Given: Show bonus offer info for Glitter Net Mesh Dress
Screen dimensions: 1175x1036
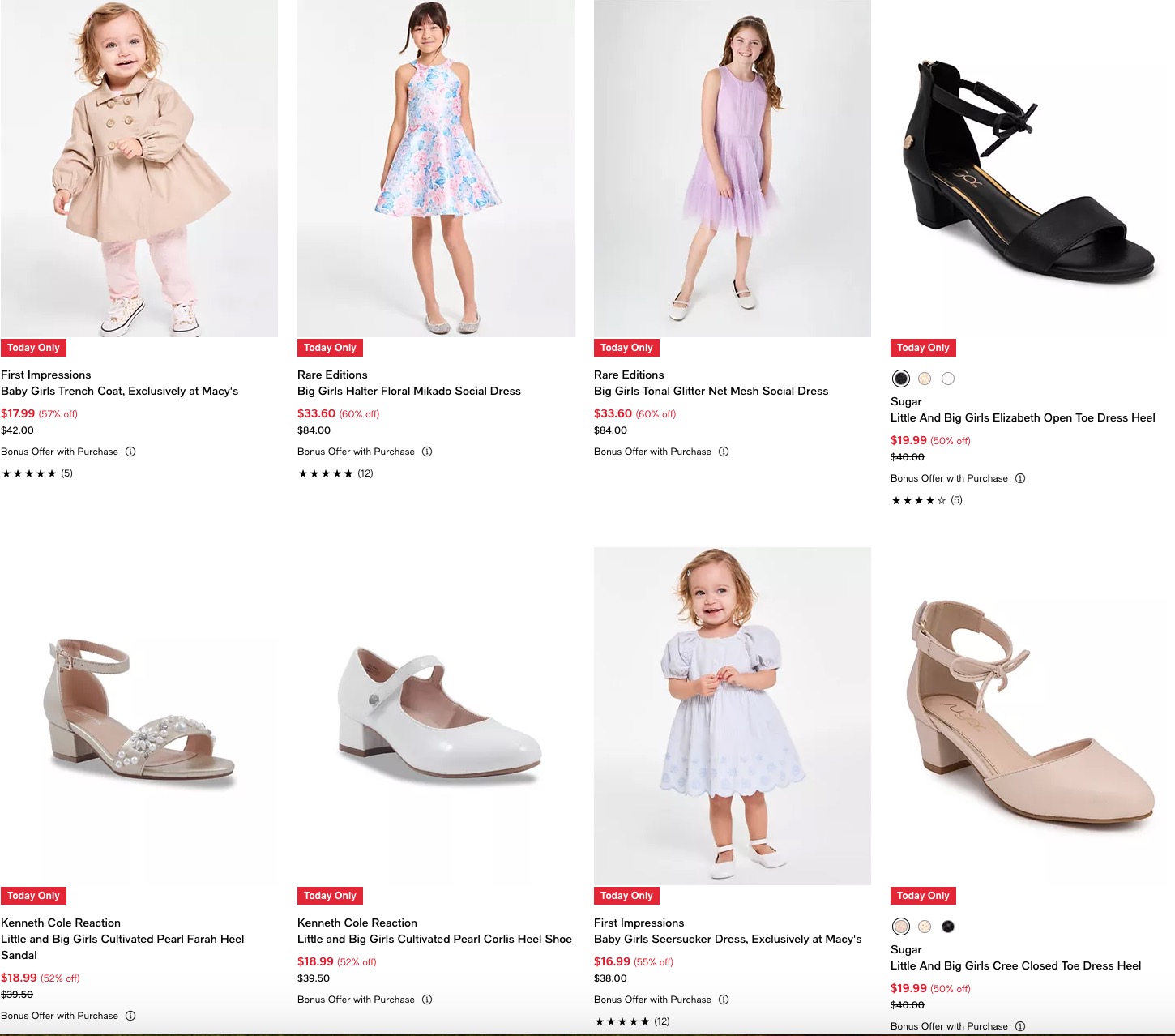Looking at the screenshot, I should (724, 452).
